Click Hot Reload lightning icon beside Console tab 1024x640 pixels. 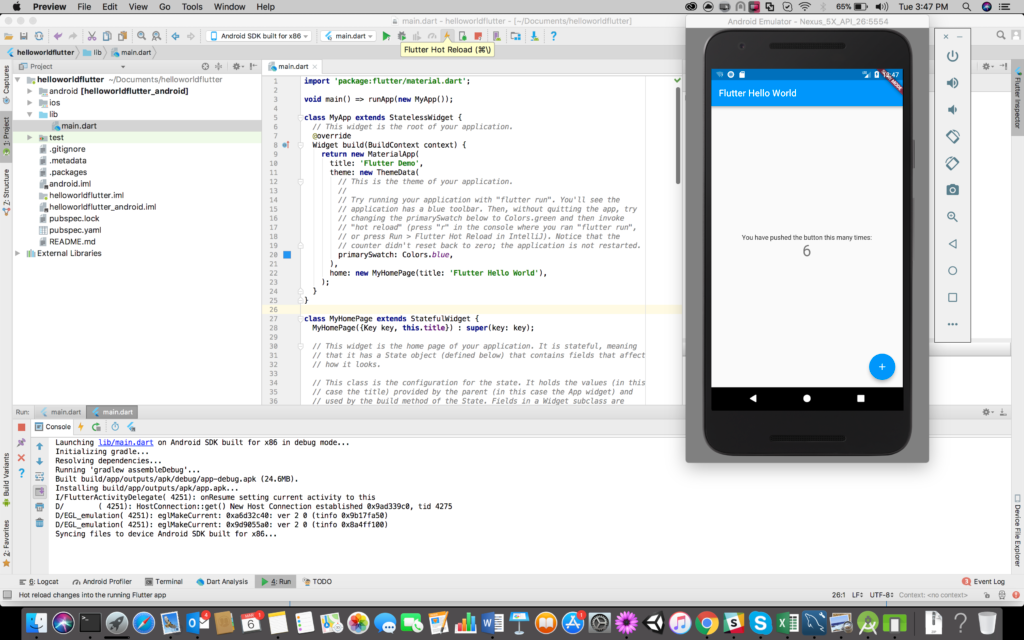click(81, 426)
